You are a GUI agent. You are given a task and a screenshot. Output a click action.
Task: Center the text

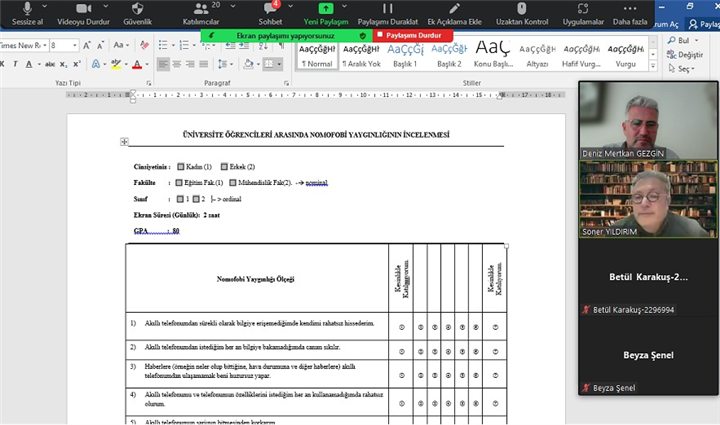[176, 64]
